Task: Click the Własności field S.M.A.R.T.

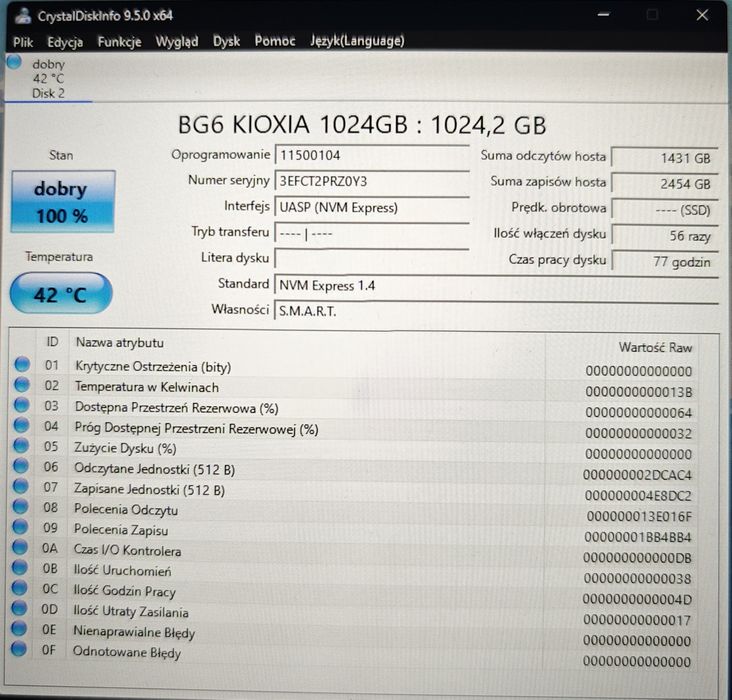Action: [496, 311]
